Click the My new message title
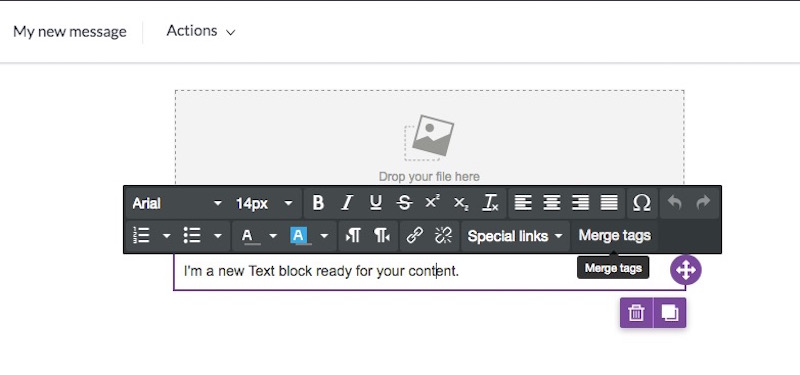 click(x=70, y=32)
